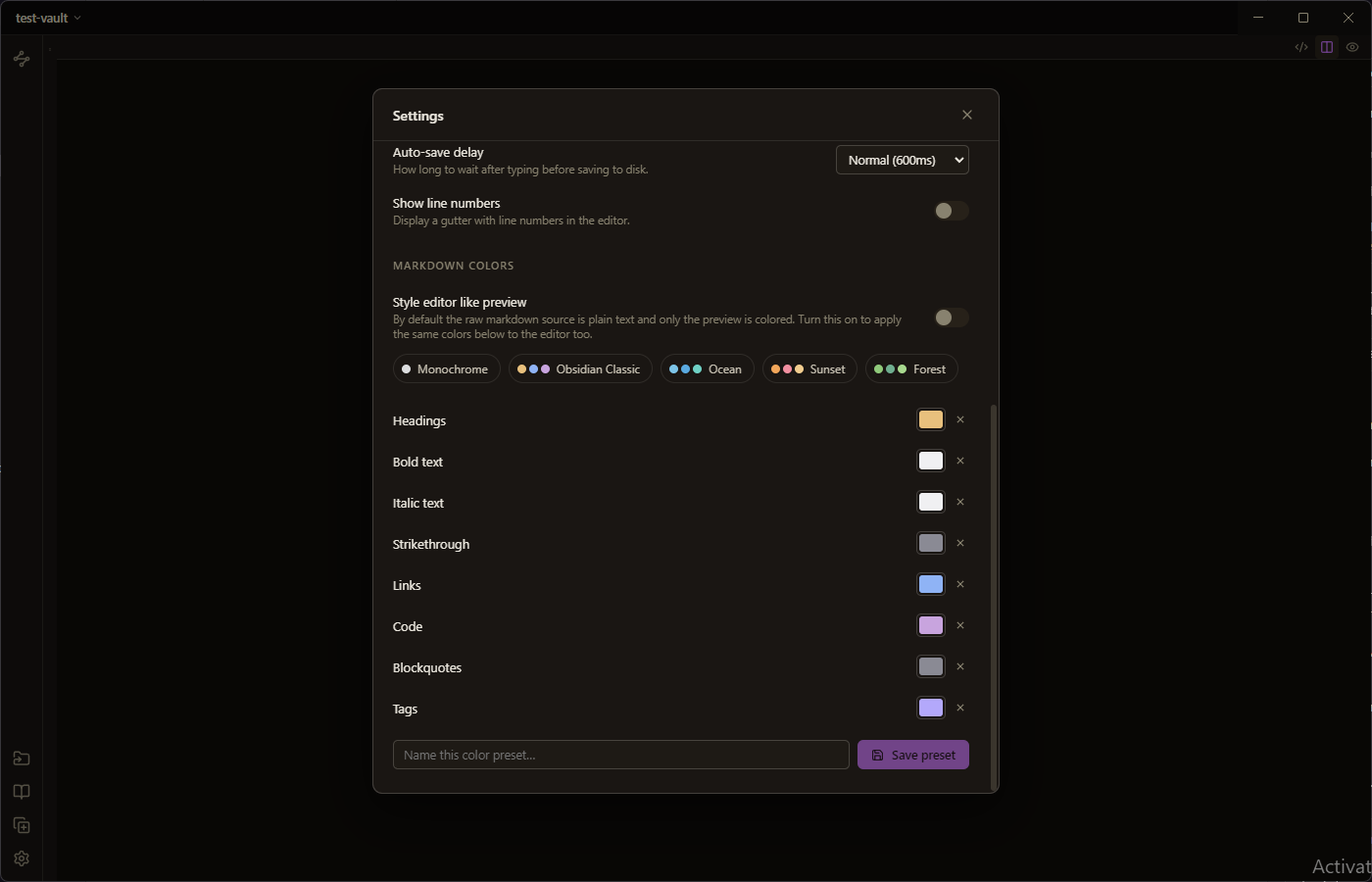This screenshot has height=882, width=1372.
Task: Maximize the application window
Action: (1303, 18)
